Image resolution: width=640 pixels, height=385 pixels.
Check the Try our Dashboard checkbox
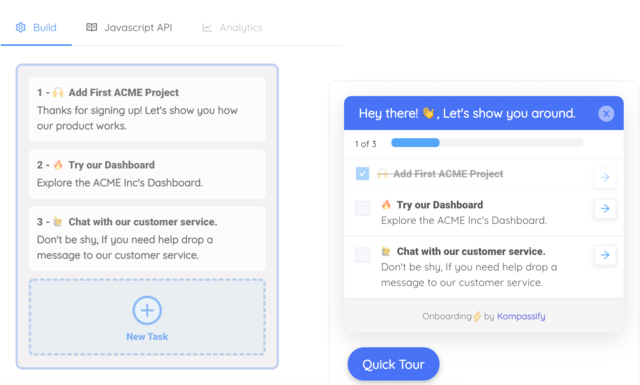point(362,208)
